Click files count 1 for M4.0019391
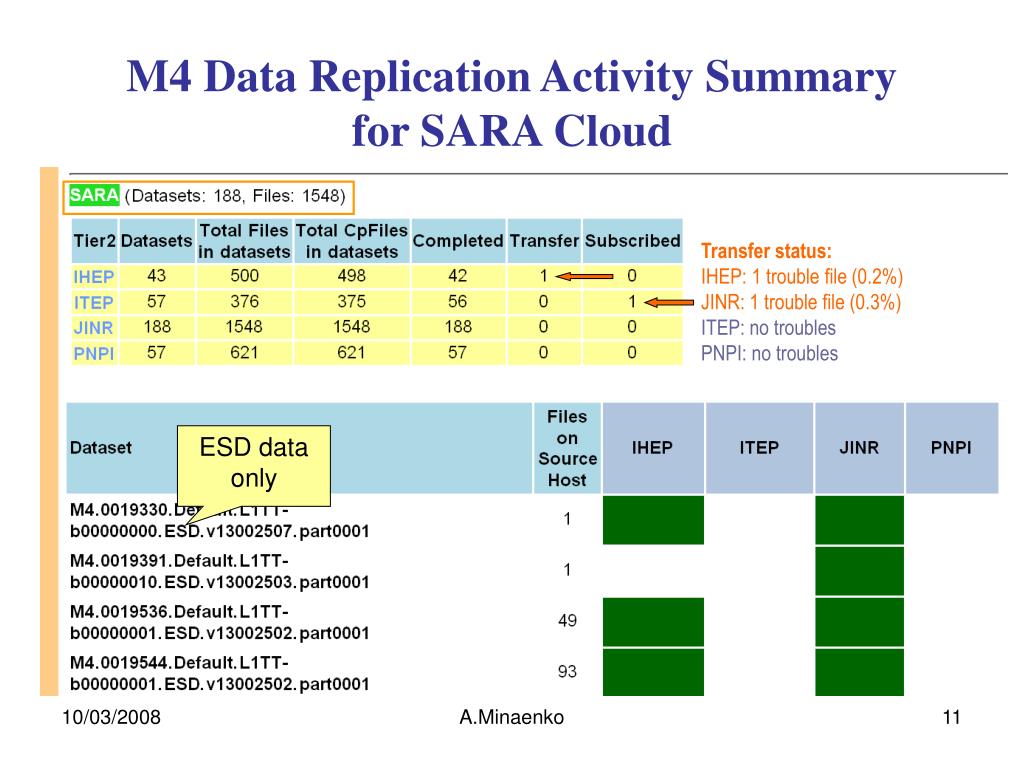The image size is (1024, 768). [x=567, y=569]
